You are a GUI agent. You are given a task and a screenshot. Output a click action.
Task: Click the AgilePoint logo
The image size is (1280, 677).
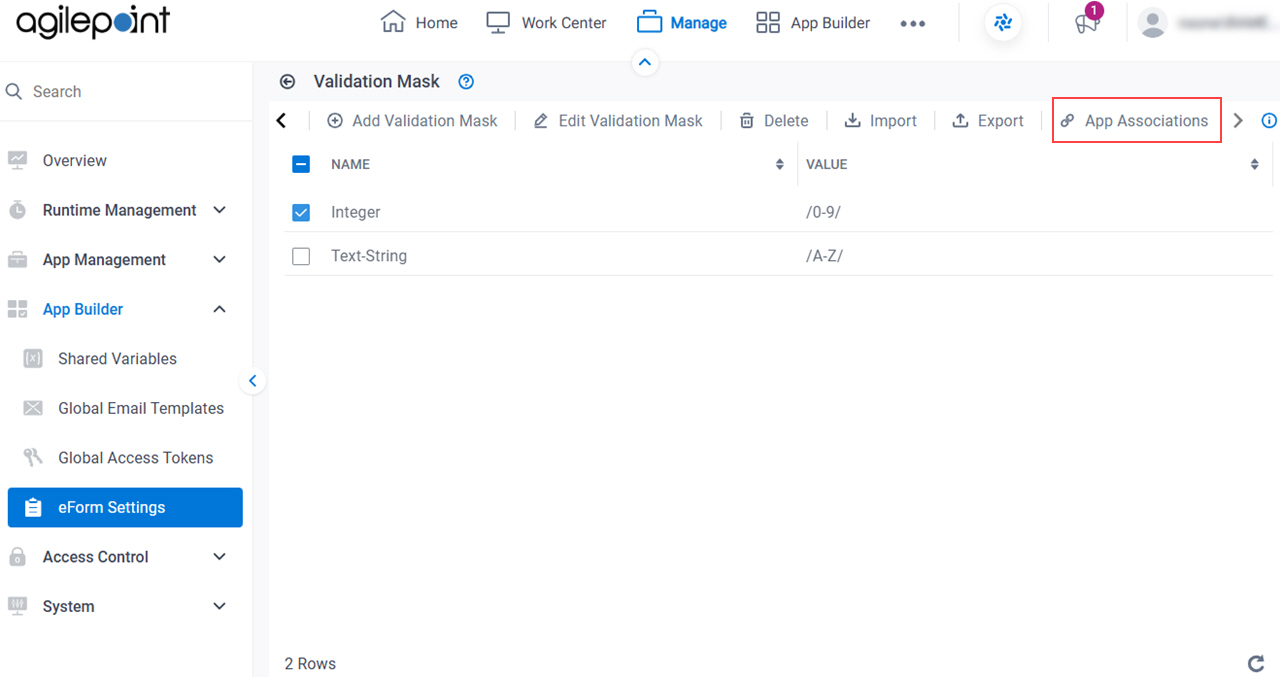click(93, 23)
